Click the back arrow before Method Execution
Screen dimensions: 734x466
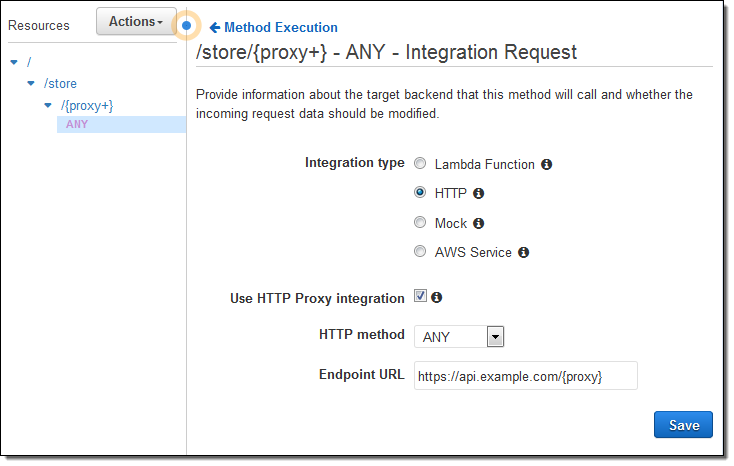[214, 28]
